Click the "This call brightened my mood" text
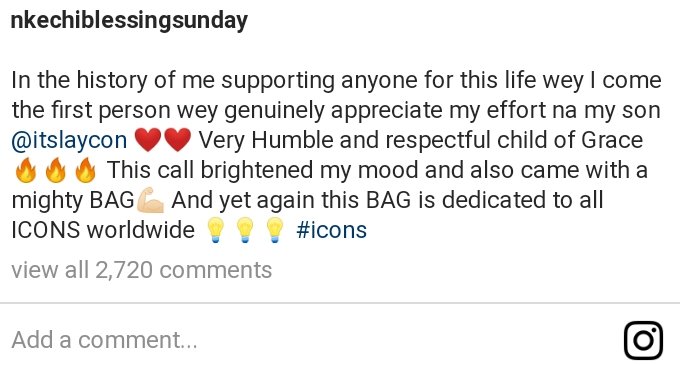Image resolution: width=680 pixels, height=365 pixels. 262,170
